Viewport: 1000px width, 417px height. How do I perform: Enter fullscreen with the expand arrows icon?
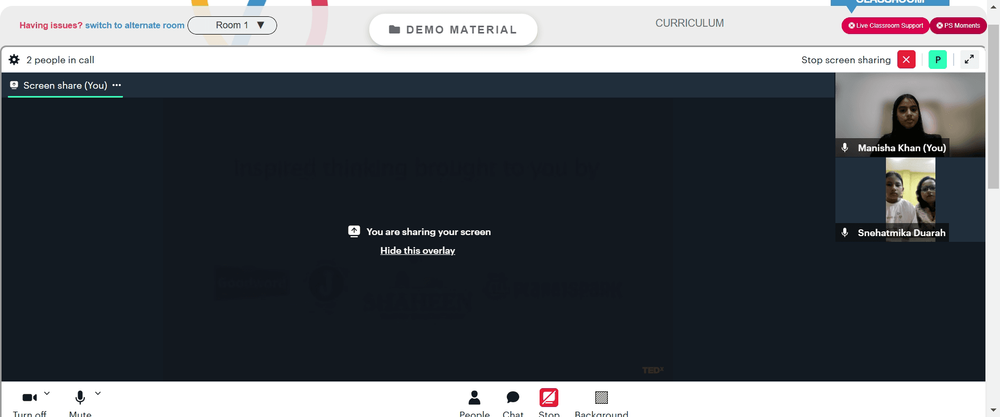969,59
